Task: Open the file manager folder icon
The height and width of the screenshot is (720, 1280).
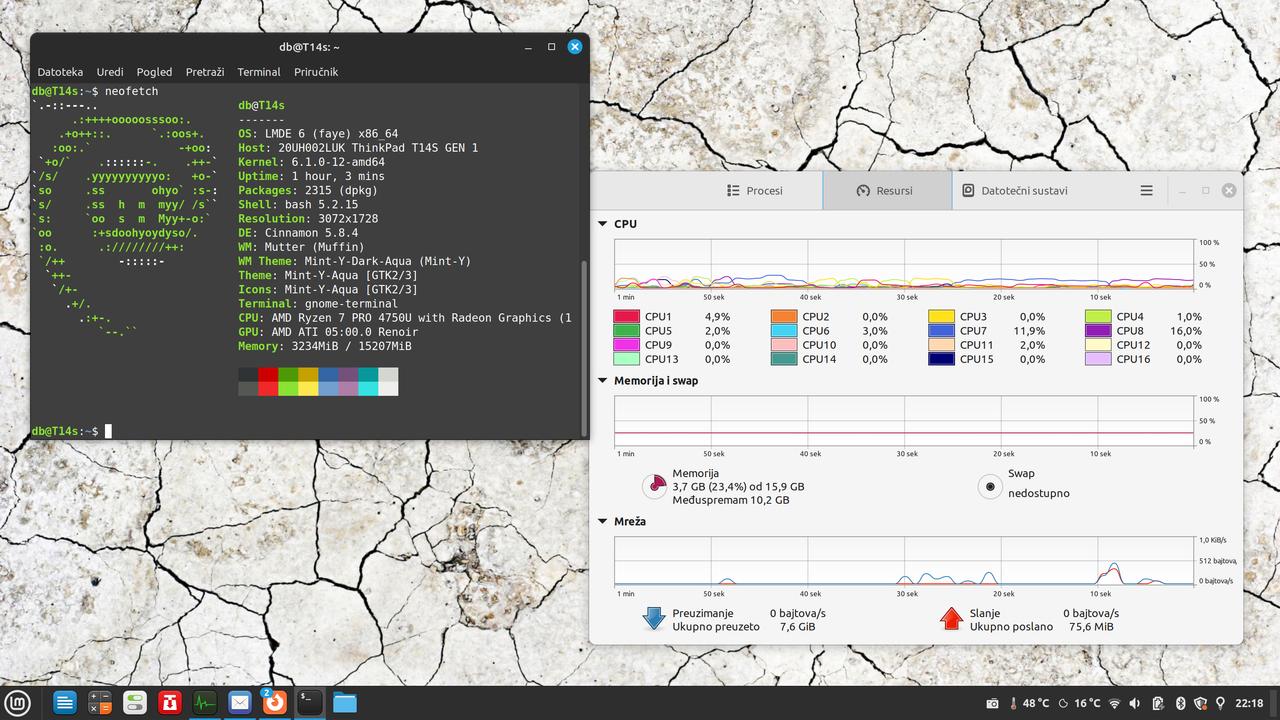Action: click(345, 703)
